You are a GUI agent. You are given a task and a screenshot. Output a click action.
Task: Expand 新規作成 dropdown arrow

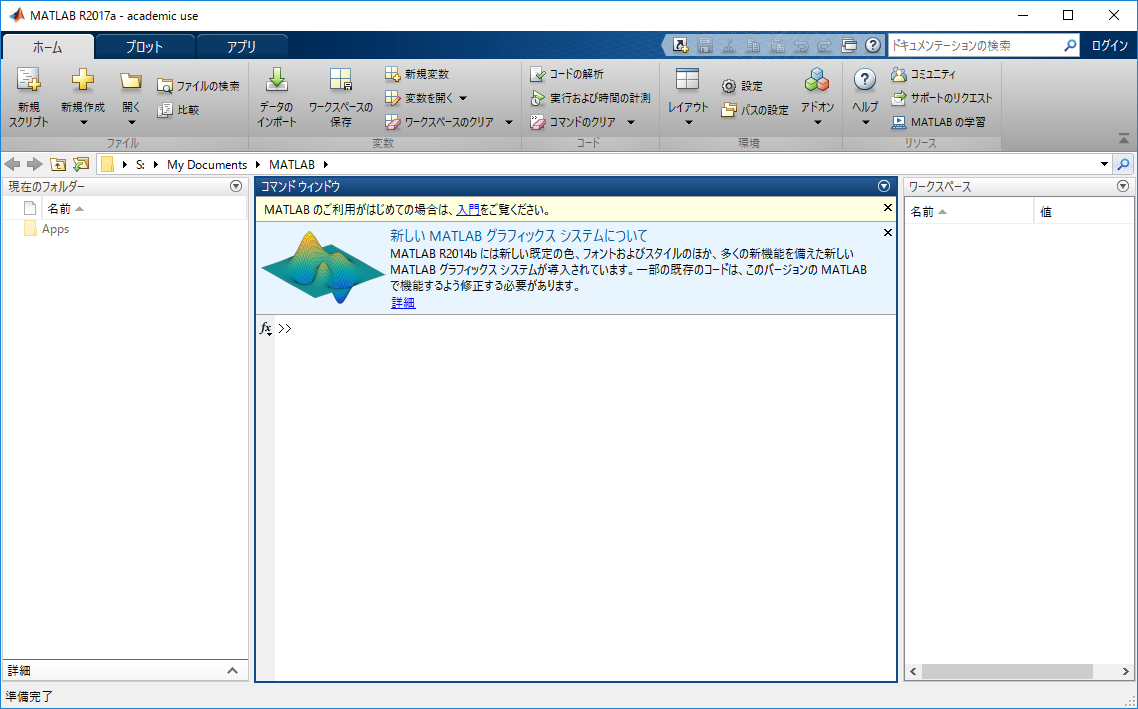coord(83,123)
